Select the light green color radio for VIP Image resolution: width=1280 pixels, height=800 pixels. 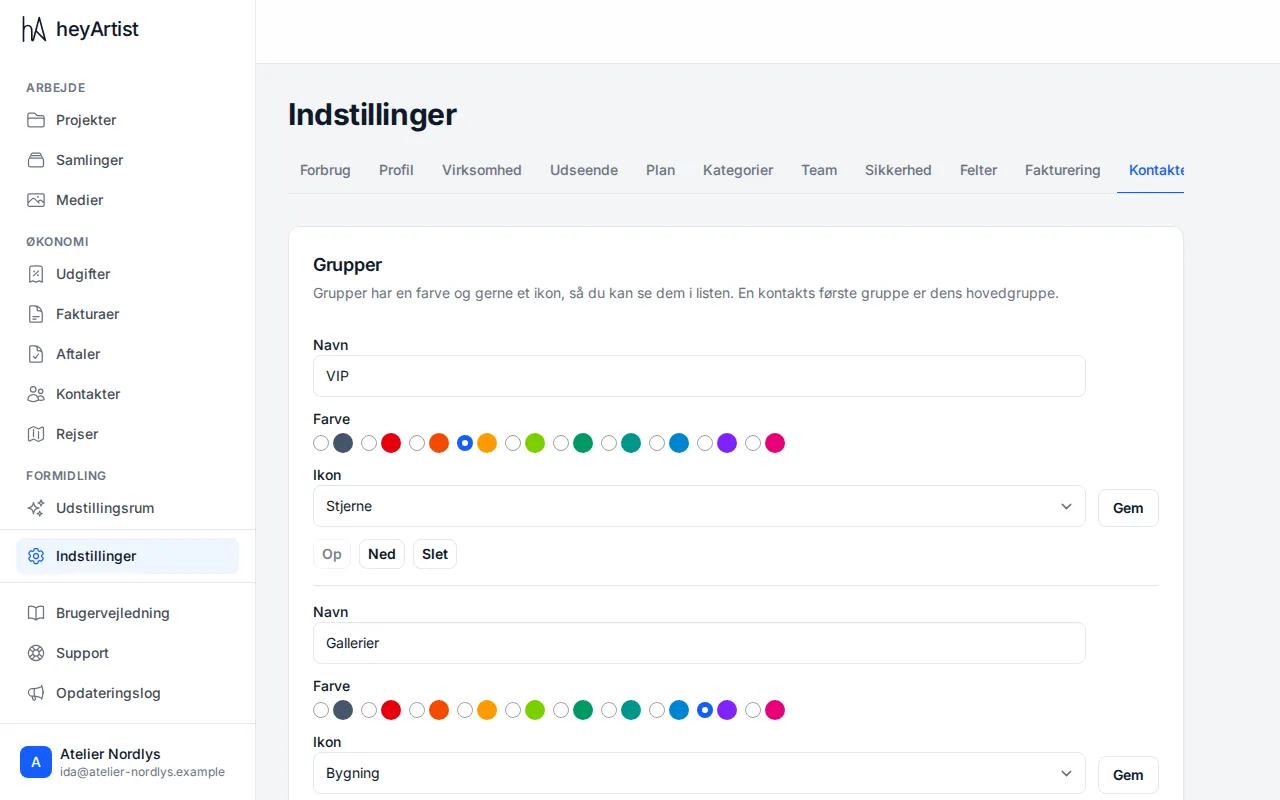click(x=513, y=443)
